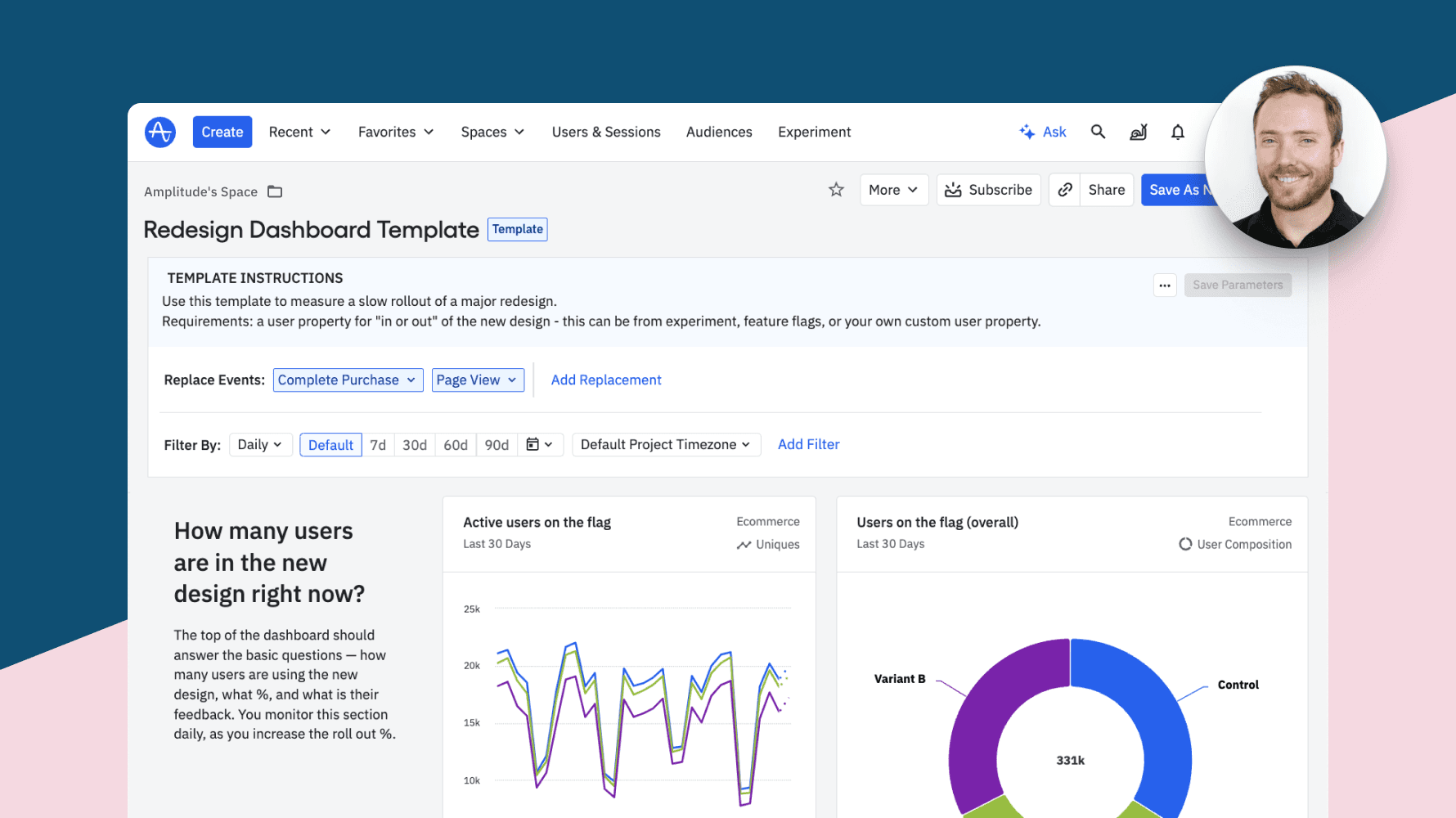
Task: Expand the Complete Purchase event dropdown
Action: click(348, 380)
